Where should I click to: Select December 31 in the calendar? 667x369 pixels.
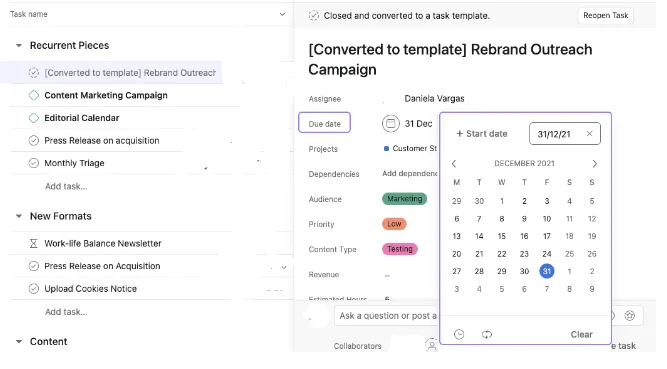click(x=547, y=271)
